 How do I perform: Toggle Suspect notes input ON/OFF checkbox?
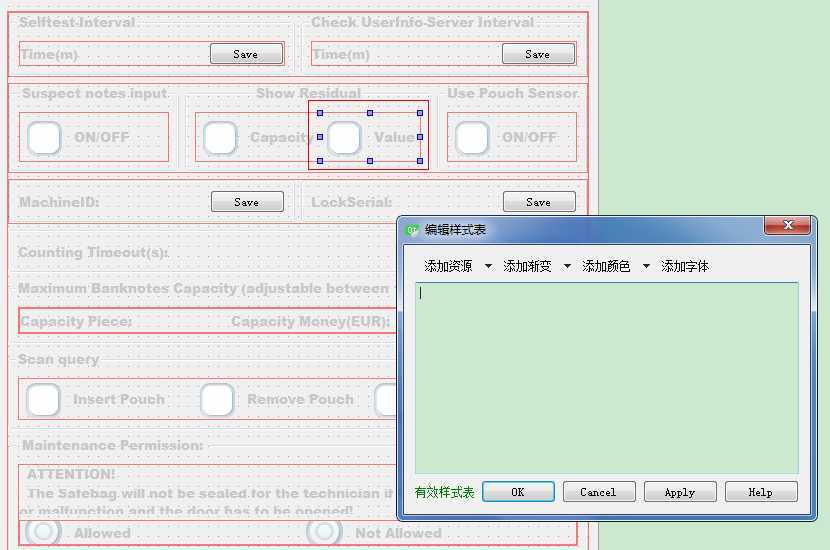(x=44, y=138)
